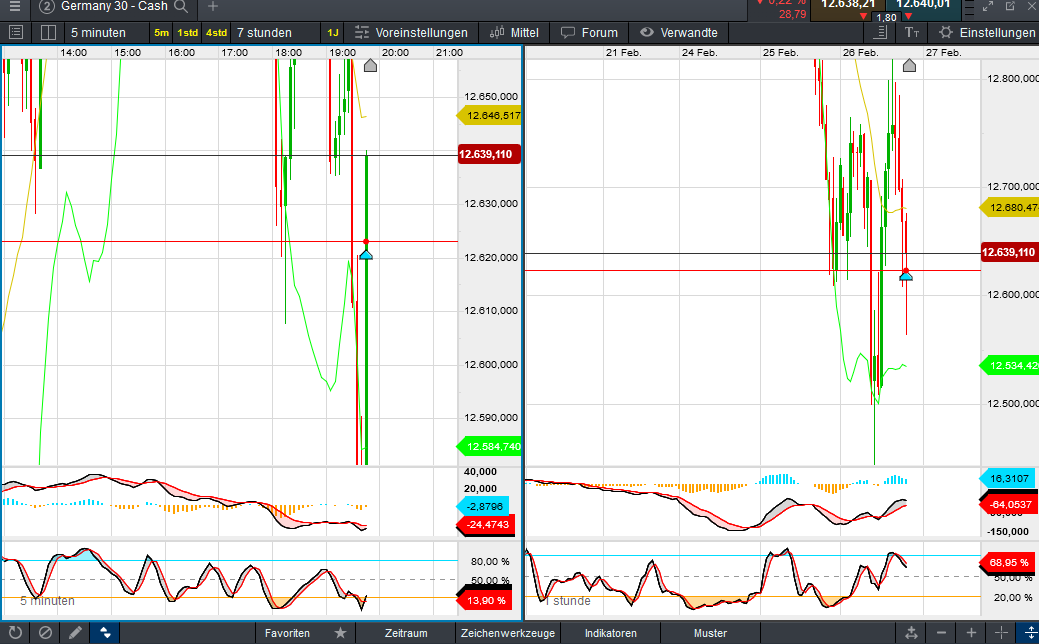Switch to the split chart layout icon

(x=48, y=32)
